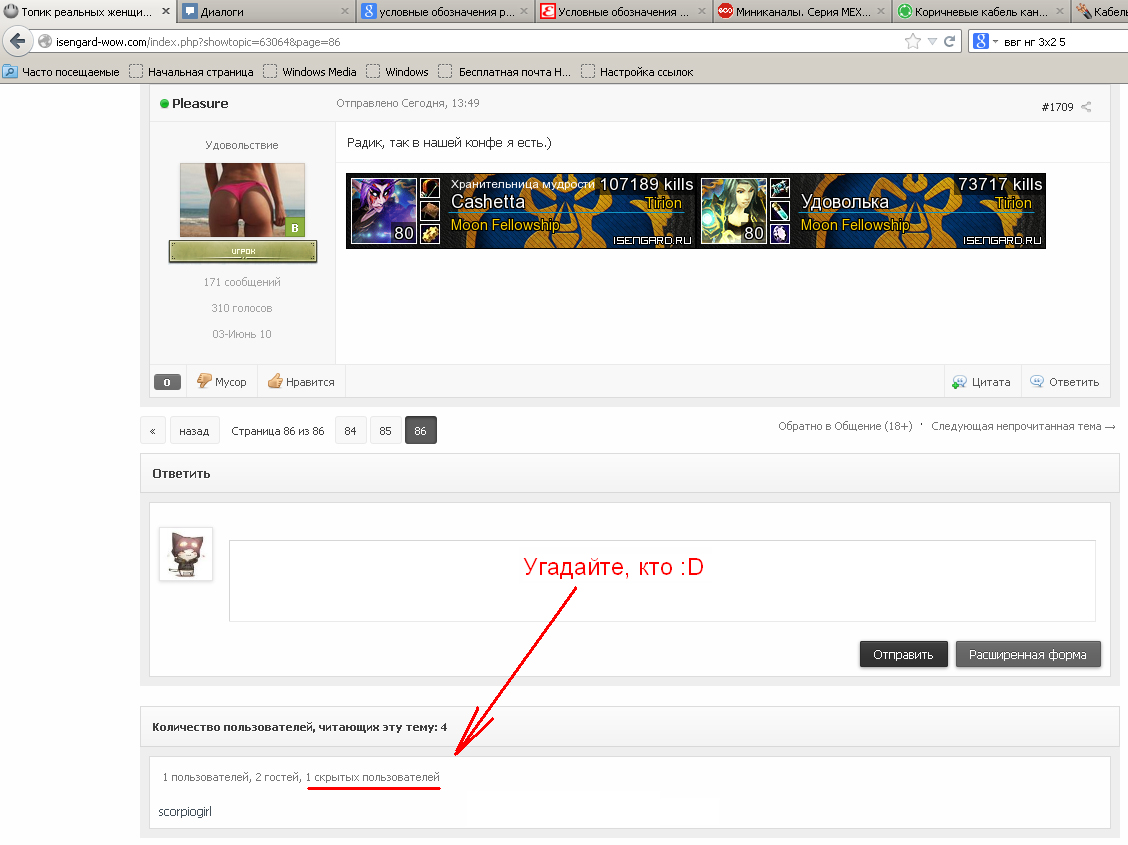This screenshot has width=1128, height=845.
Task: Like the post with 'Нравится'
Action: (301, 382)
